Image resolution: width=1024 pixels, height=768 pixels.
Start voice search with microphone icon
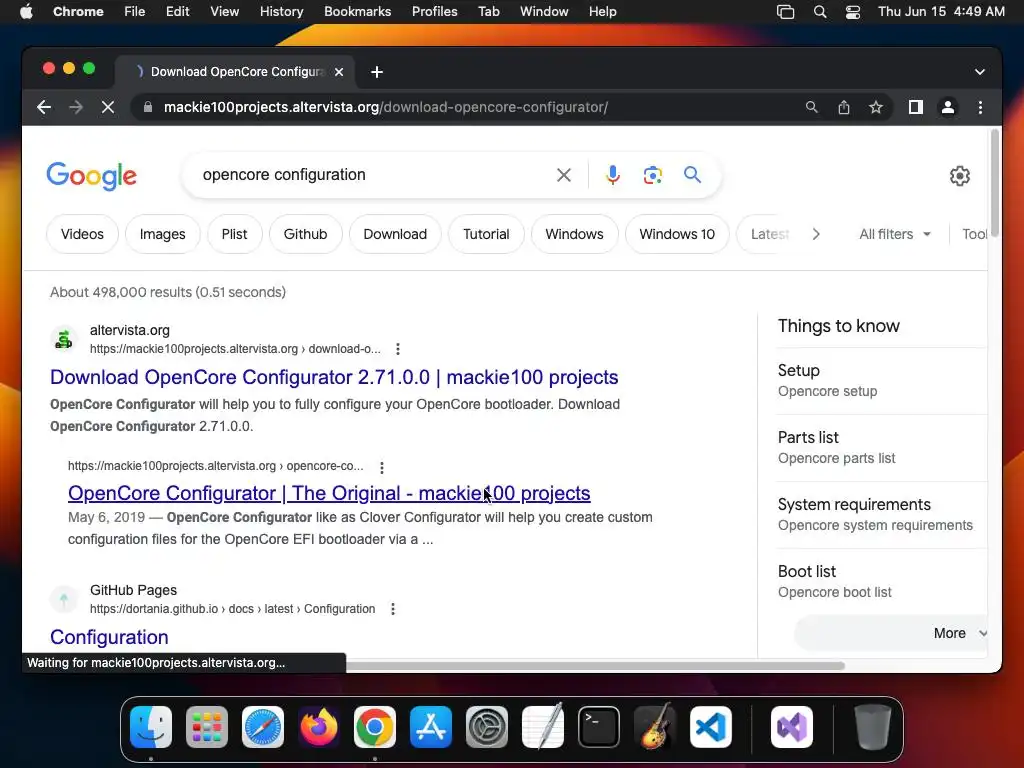[613, 175]
